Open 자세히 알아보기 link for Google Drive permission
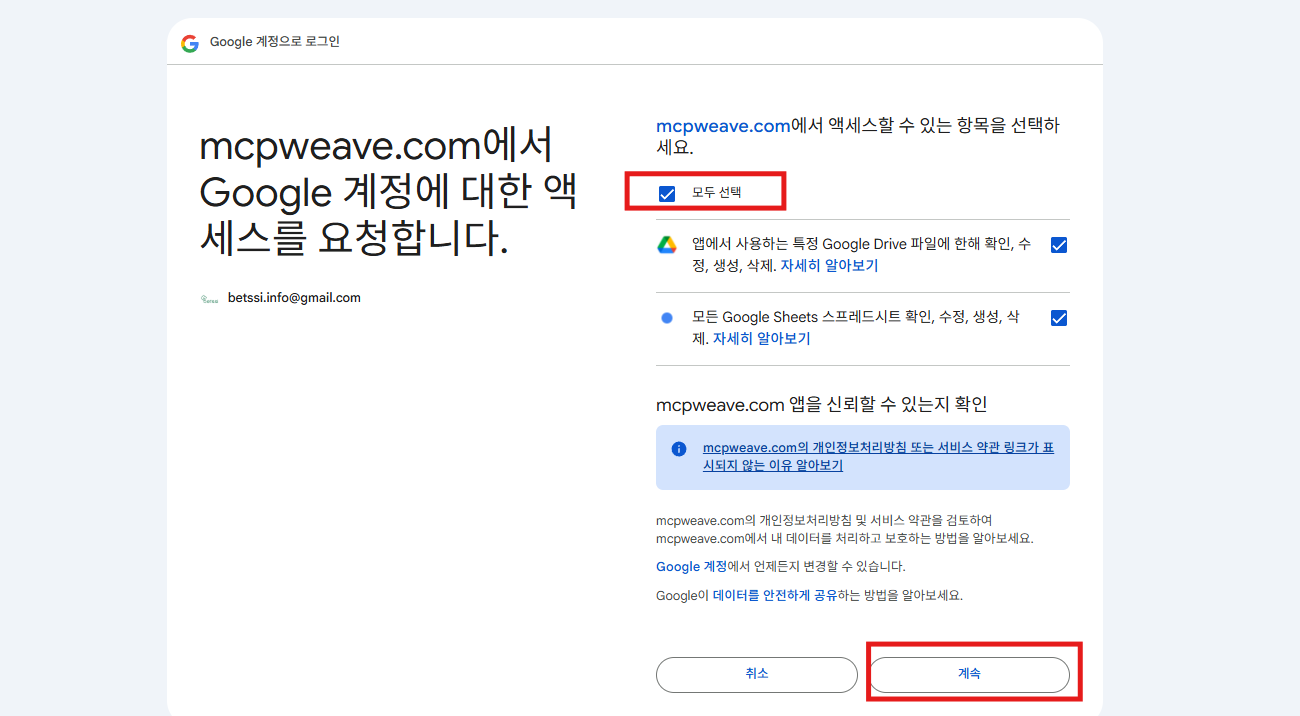Screen dimensions: 1300x716 pyautogui.click(x=829, y=266)
